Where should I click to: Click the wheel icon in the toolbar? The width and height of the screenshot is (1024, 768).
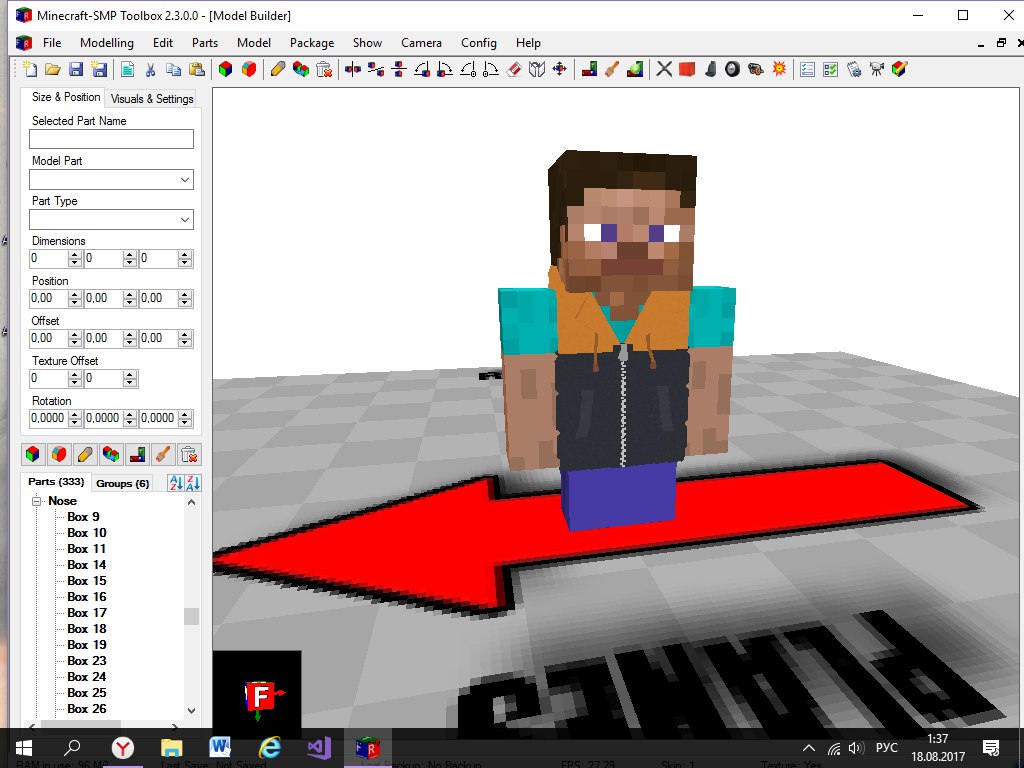[733, 69]
